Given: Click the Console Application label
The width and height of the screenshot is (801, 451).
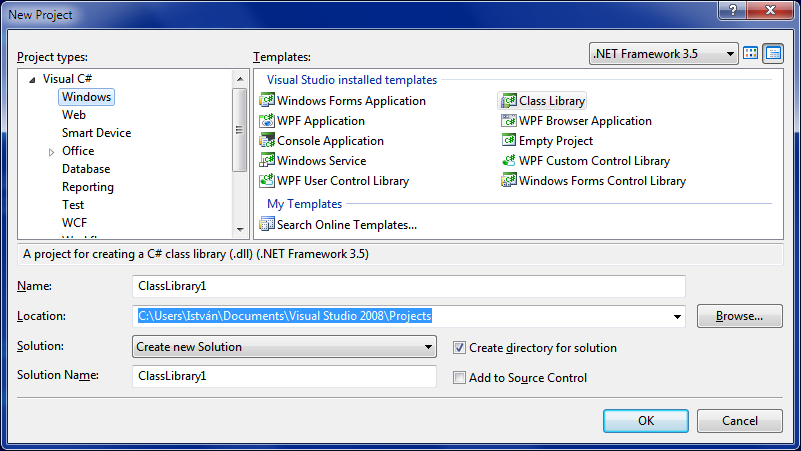Looking at the screenshot, I should point(331,140).
